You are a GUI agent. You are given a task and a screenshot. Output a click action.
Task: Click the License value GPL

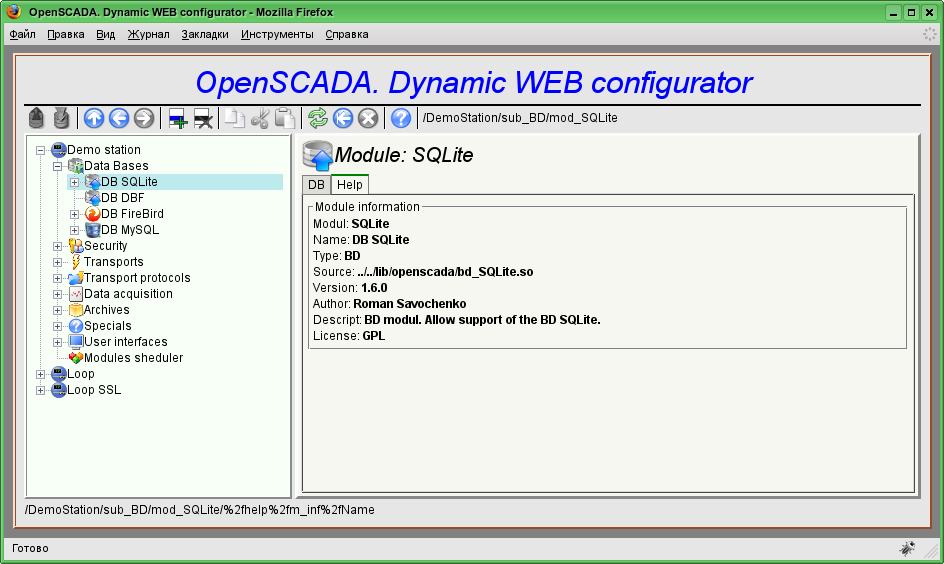click(373, 336)
